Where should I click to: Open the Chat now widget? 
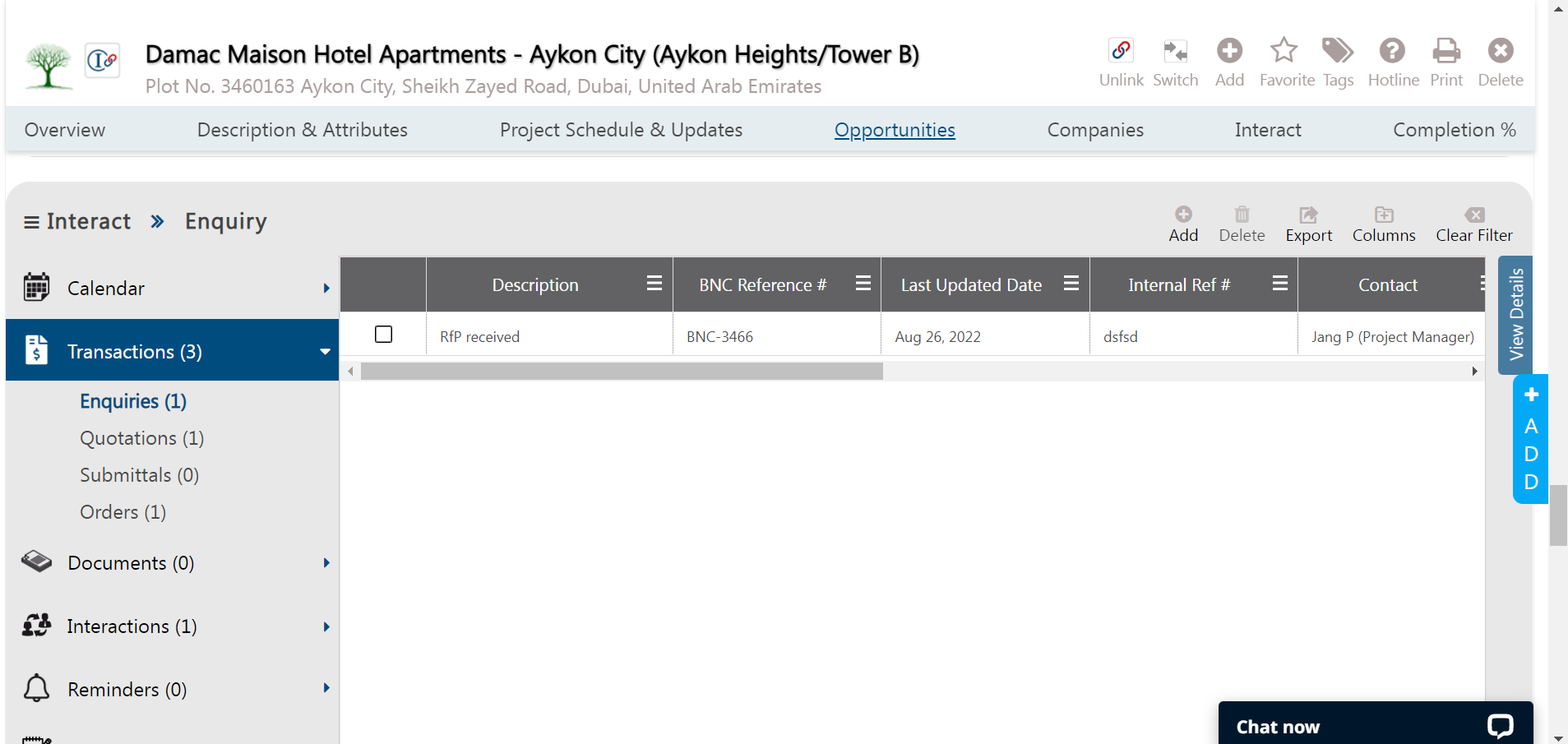(1376, 723)
